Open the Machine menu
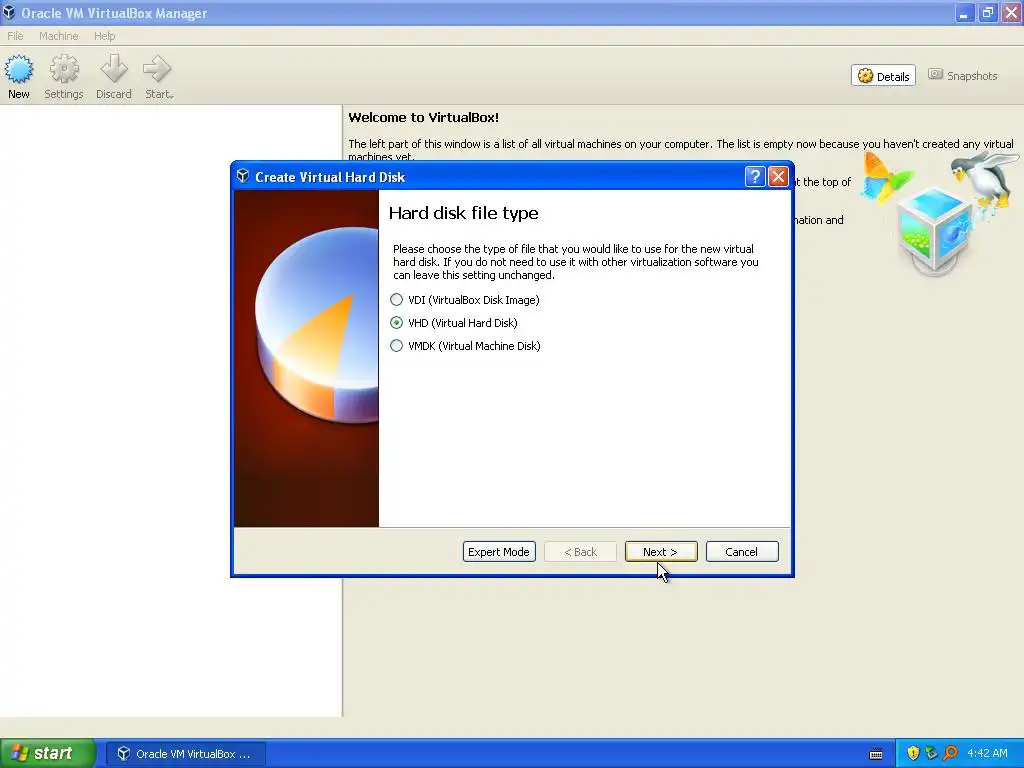 (x=58, y=36)
